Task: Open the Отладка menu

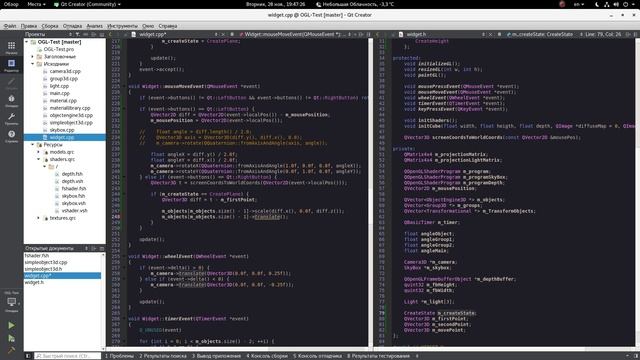Action: 72,26
